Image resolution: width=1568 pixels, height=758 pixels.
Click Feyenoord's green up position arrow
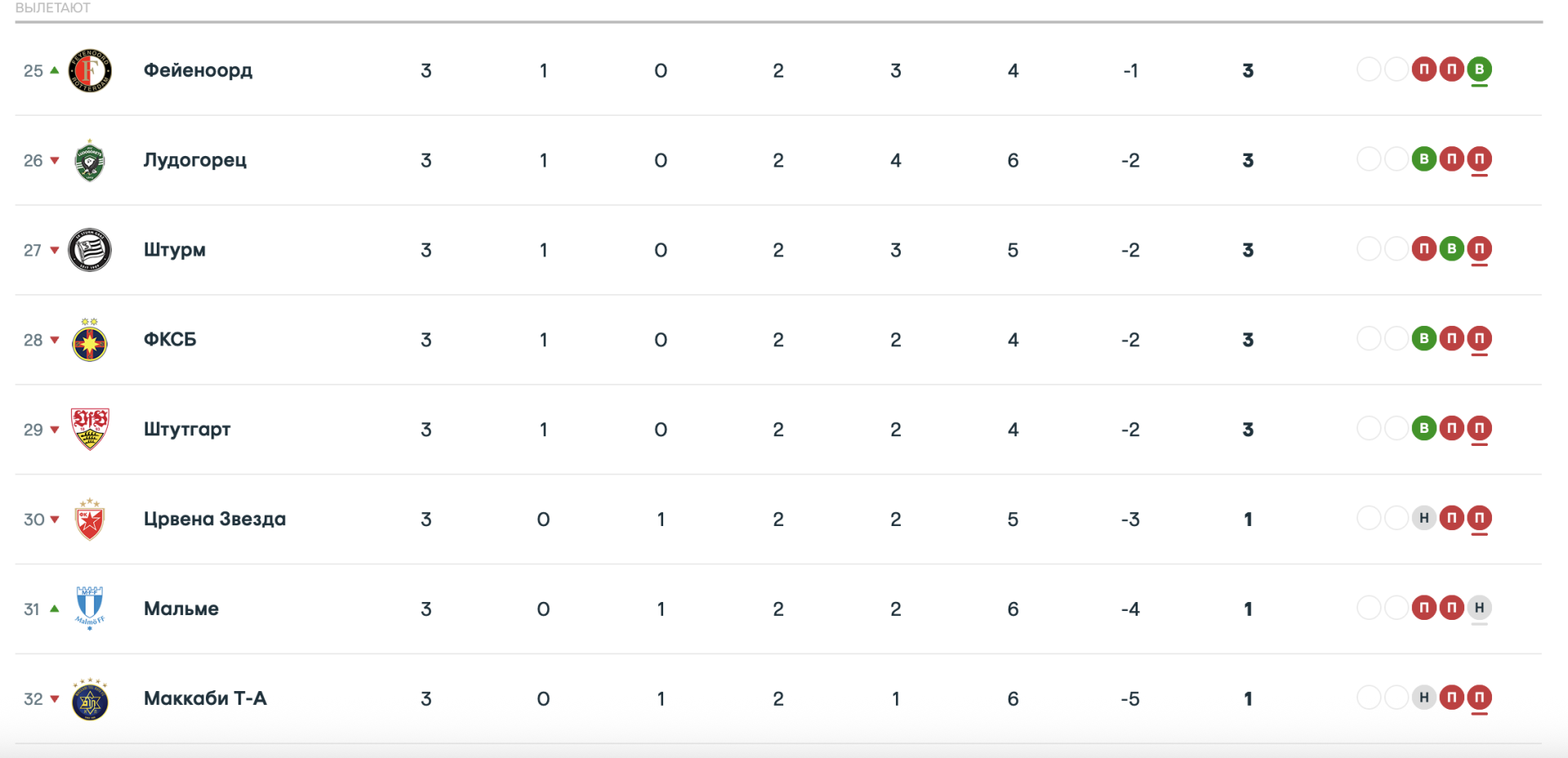(x=55, y=70)
